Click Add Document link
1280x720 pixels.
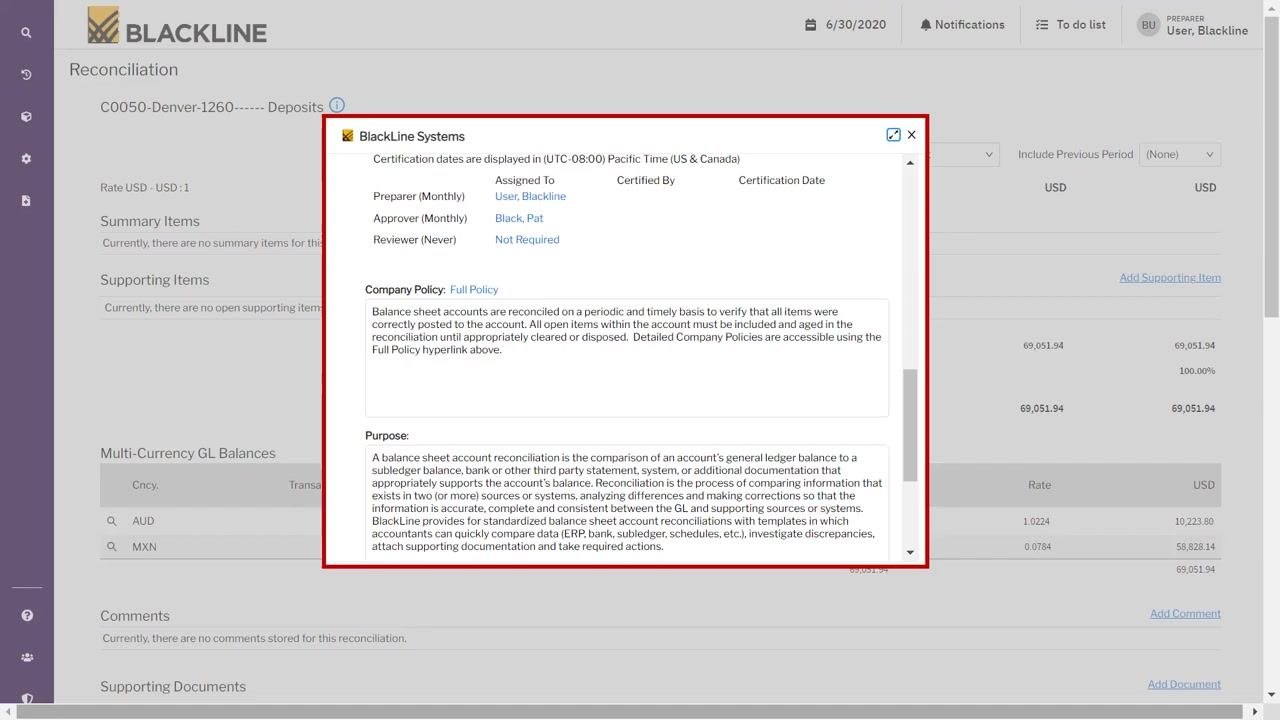coord(1184,685)
